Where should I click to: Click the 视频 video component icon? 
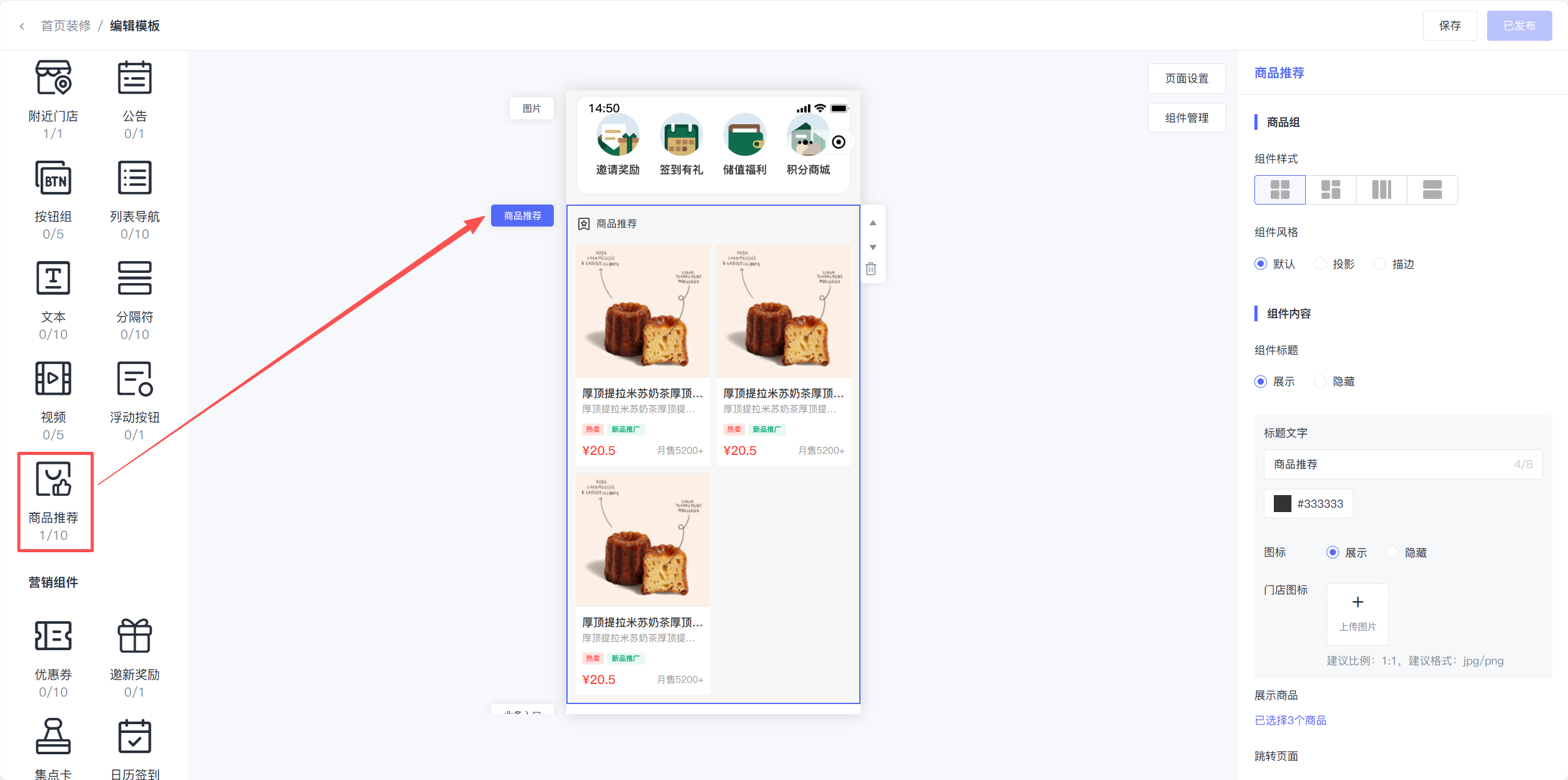tap(53, 379)
